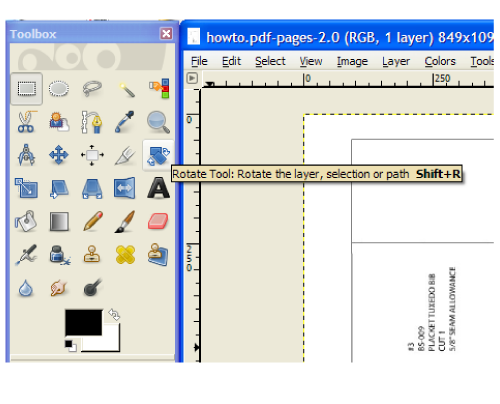
Task: Choose the Text tool
Action: pyautogui.click(x=159, y=188)
